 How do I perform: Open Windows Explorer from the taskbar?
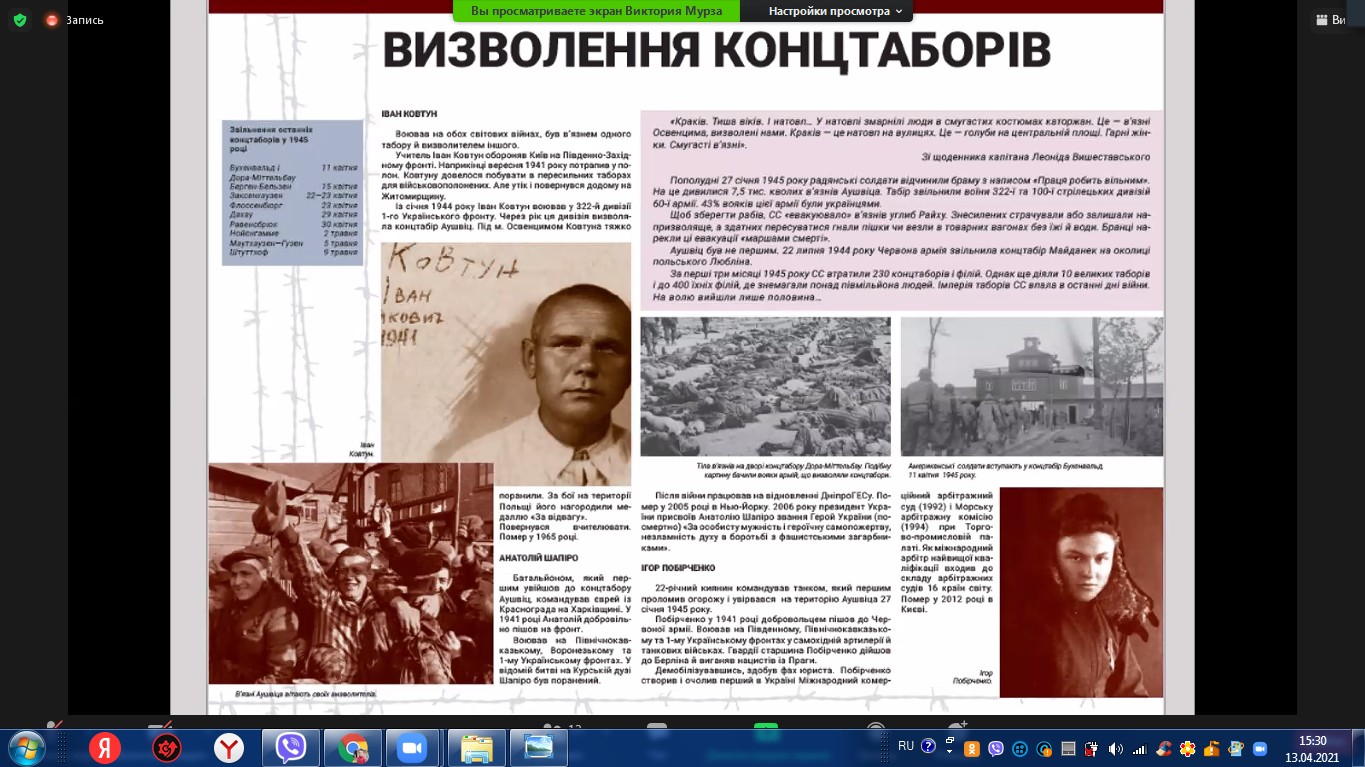(x=476, y=748)
